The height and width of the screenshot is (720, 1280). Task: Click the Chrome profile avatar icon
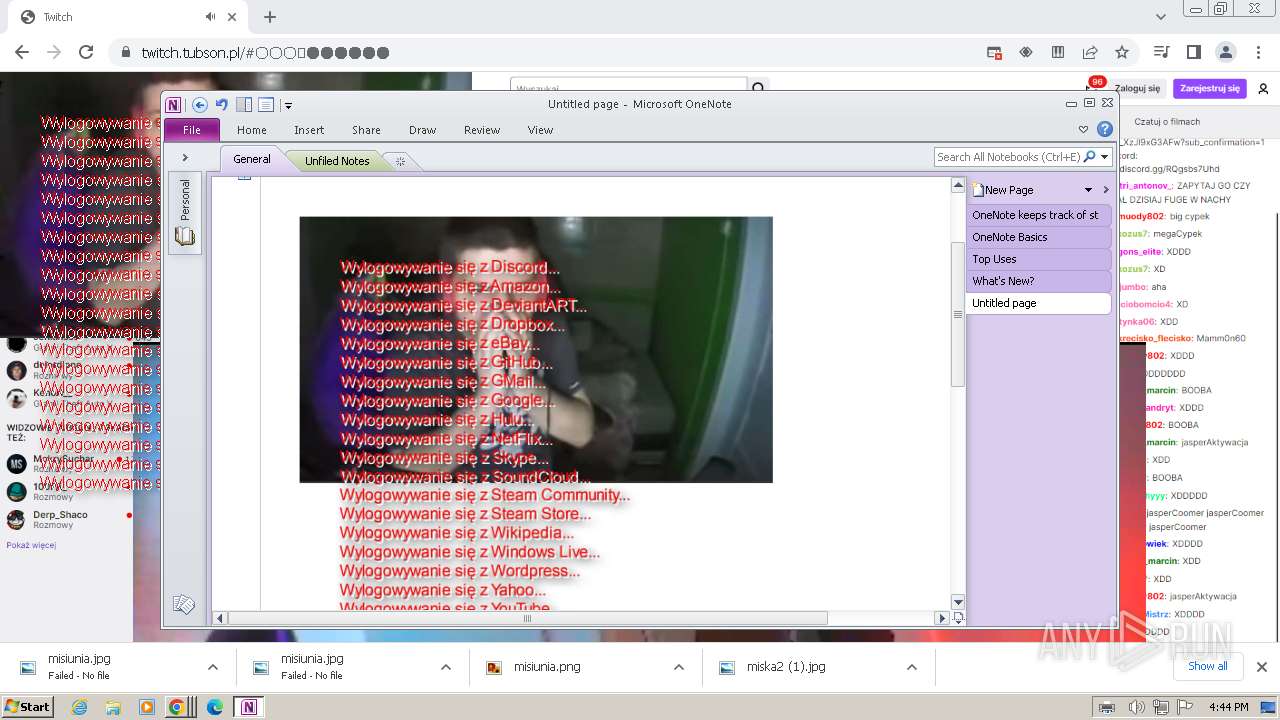[1226, 52]
